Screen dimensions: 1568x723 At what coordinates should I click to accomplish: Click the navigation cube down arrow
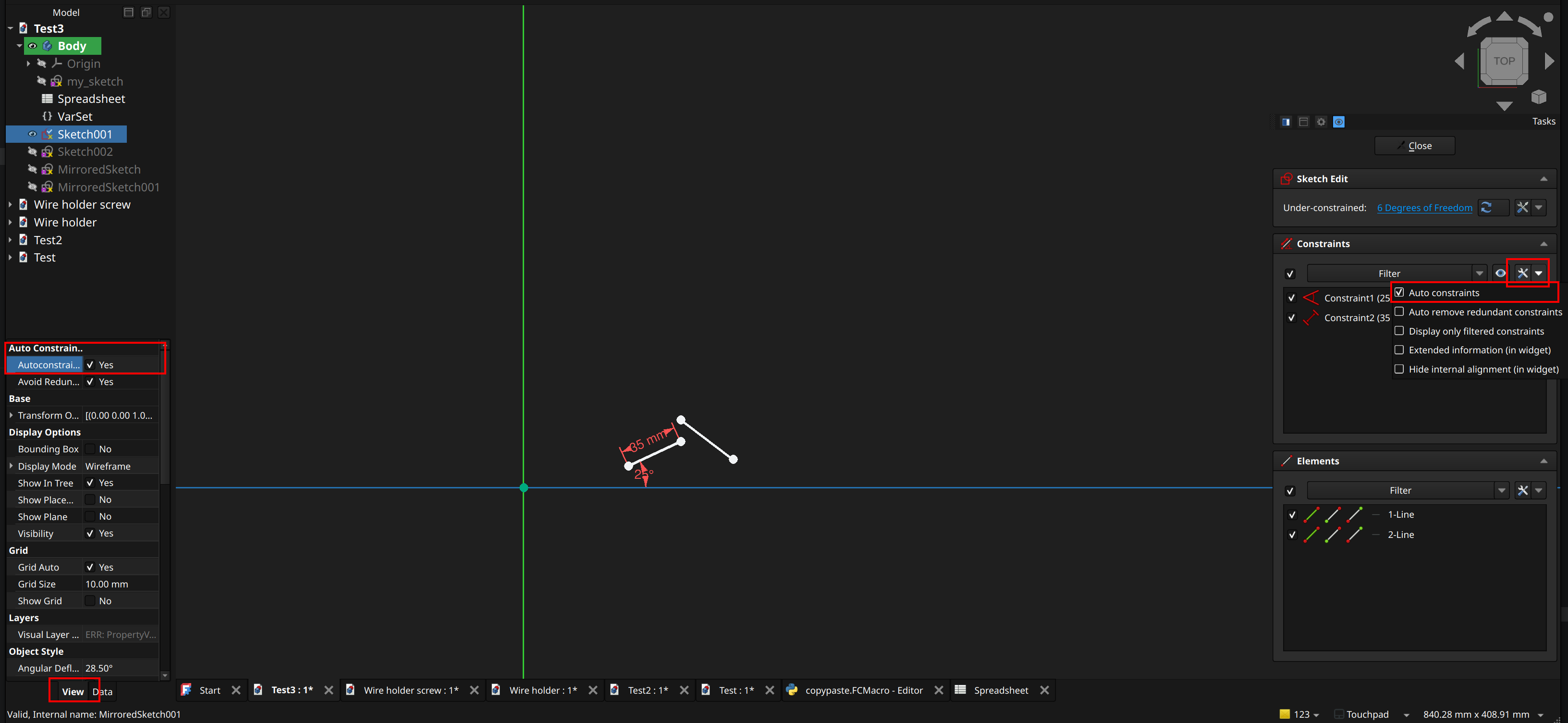pos(1504,106)
